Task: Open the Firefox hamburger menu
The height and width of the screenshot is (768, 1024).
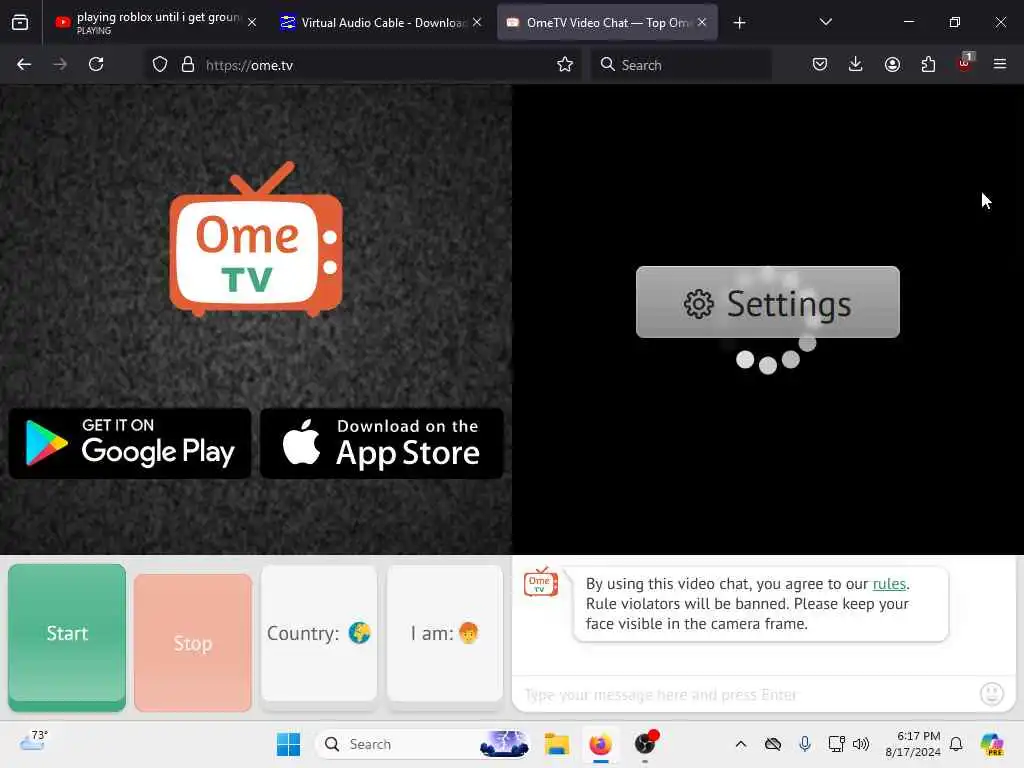Action: [1000, 64]
